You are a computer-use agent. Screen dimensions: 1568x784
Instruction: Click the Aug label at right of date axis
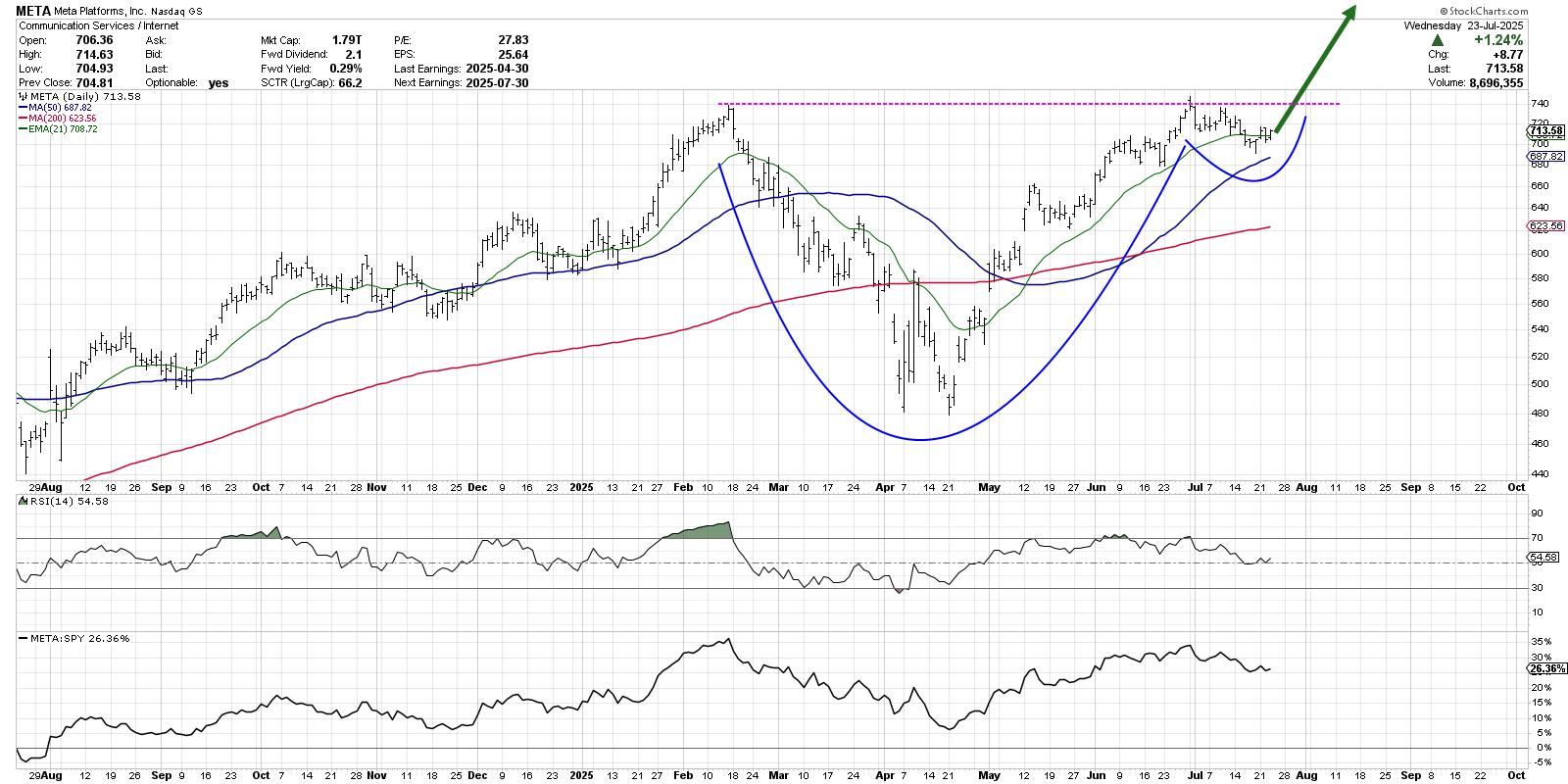coord(1305,487)
